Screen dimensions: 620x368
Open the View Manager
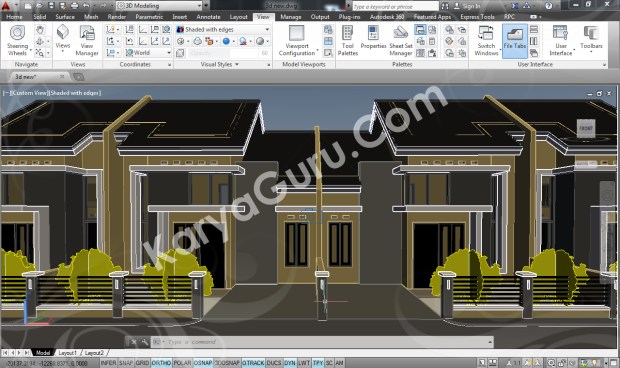tap(87, 41)
